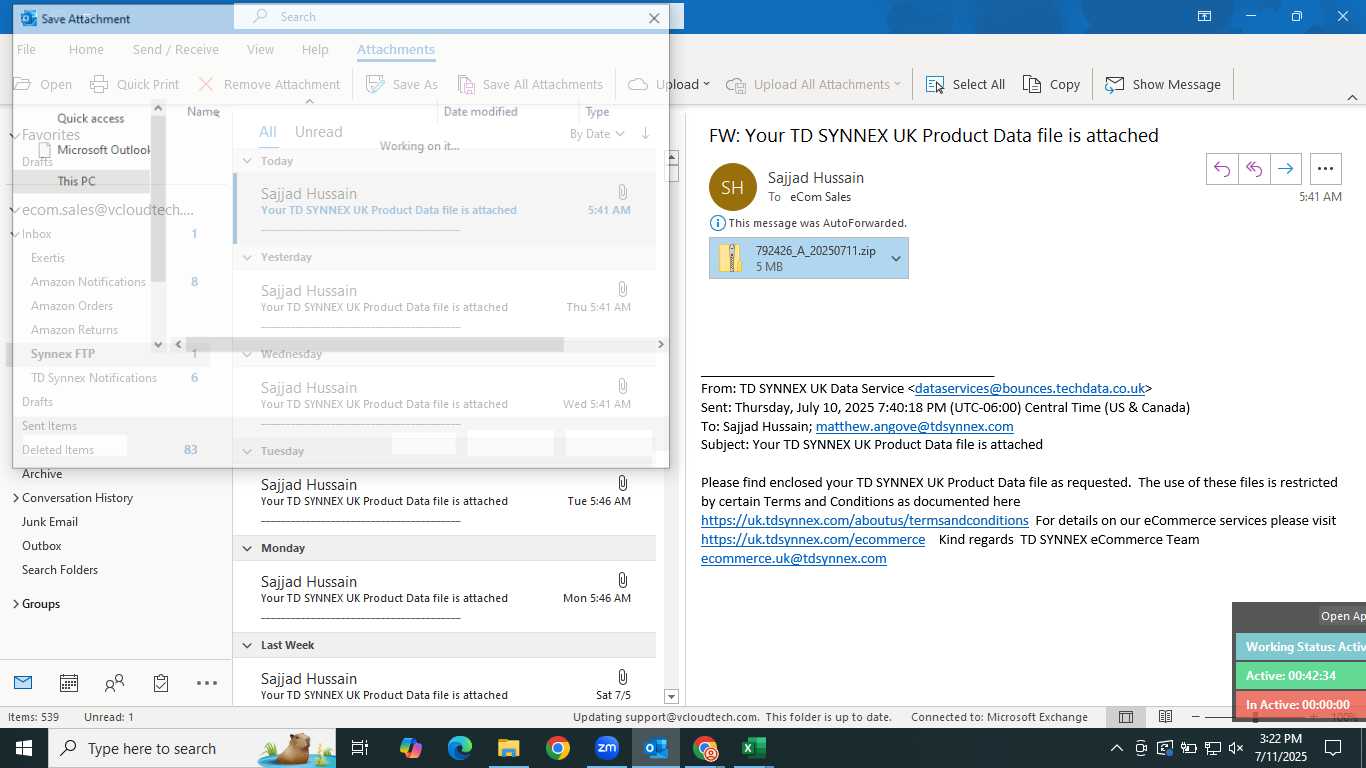Click Save All Attachments in ribbon
The width and height of the screenshot is (1366, 768).
click(530, 84)
